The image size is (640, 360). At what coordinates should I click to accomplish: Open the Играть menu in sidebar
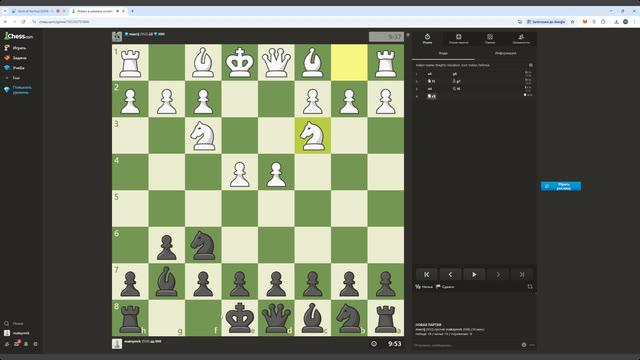pos(16,48)
